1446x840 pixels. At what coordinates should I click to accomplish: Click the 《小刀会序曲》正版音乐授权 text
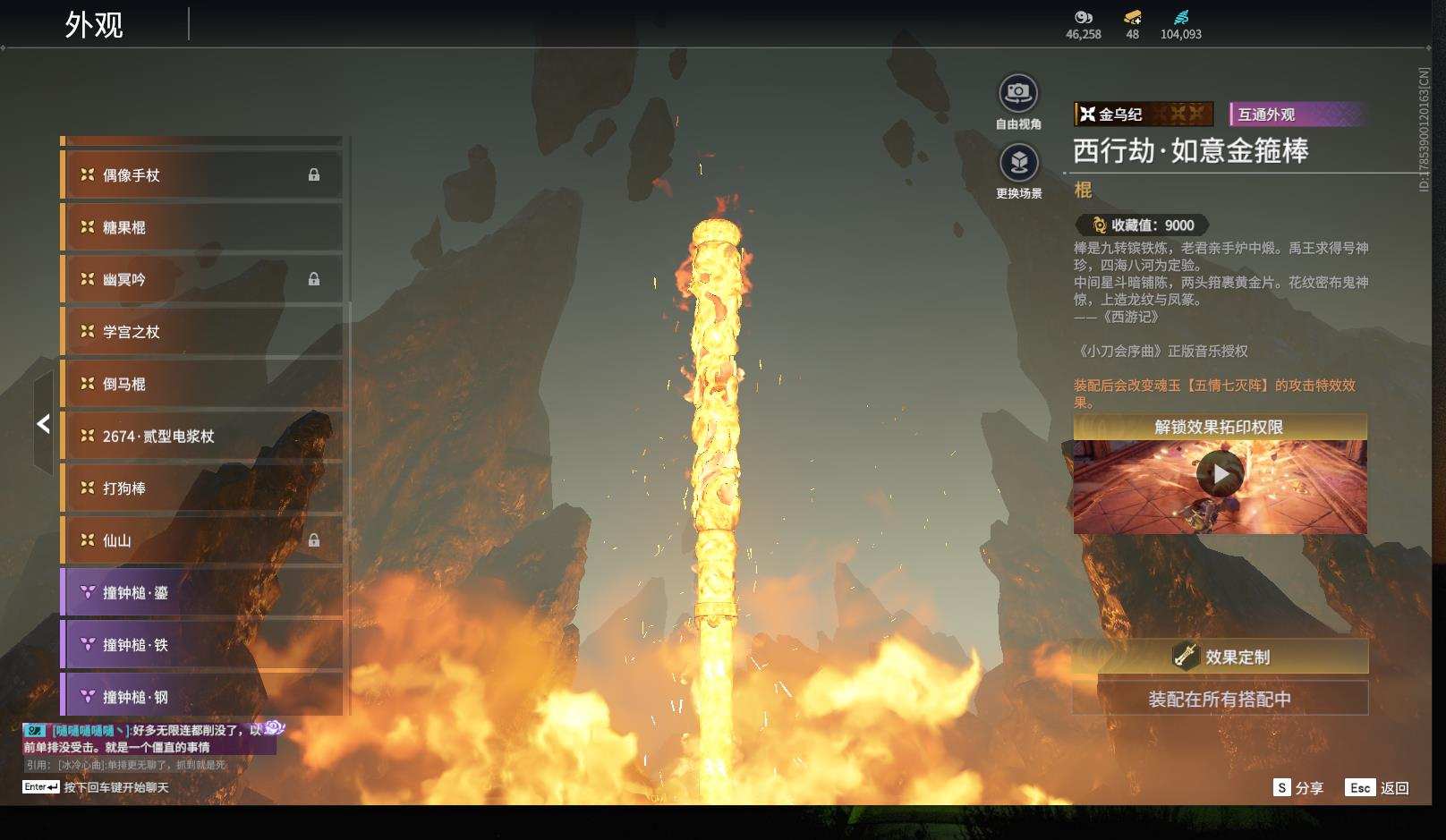(1161, 351)
